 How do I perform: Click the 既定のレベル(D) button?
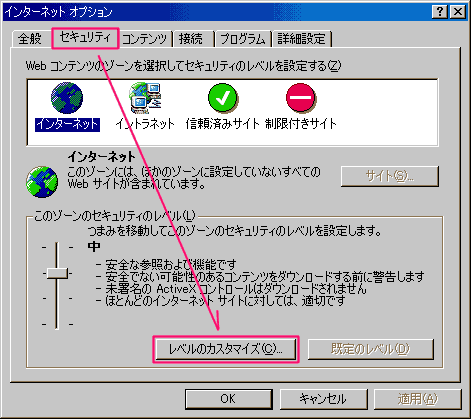[x=371, y=349]
